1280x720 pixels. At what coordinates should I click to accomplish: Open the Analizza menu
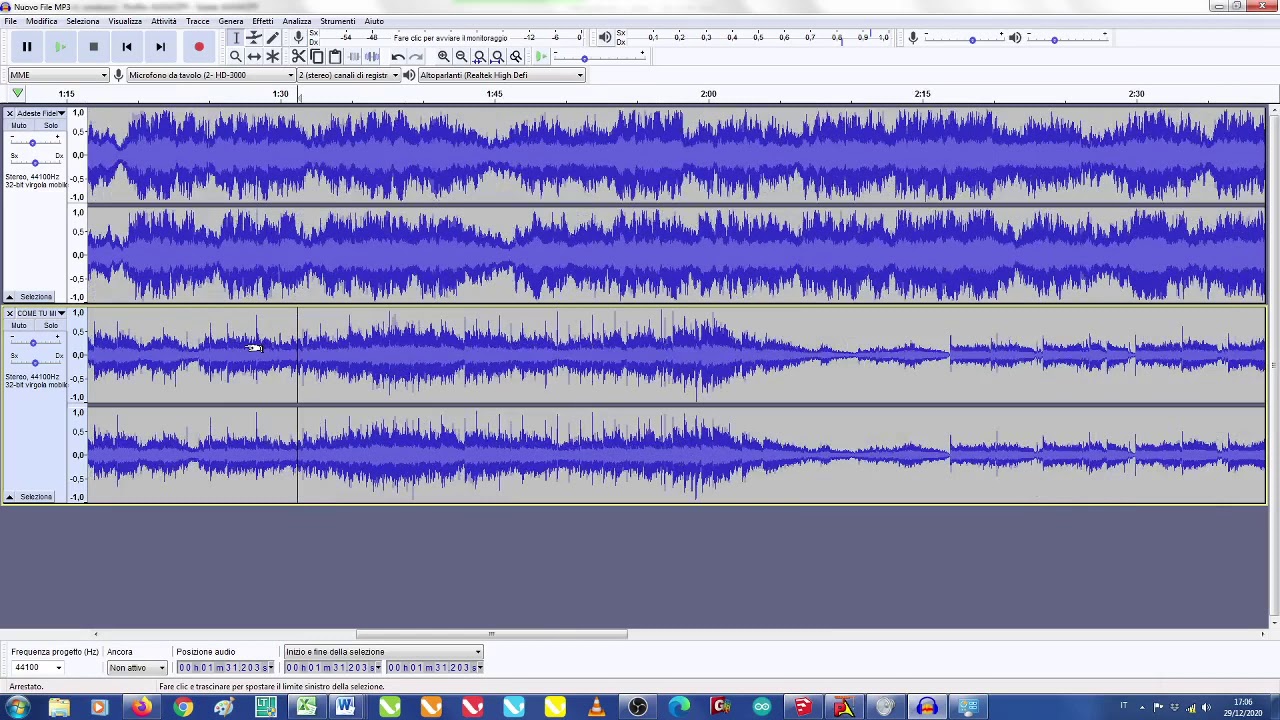pyautogui.click(x=297, y=21)
